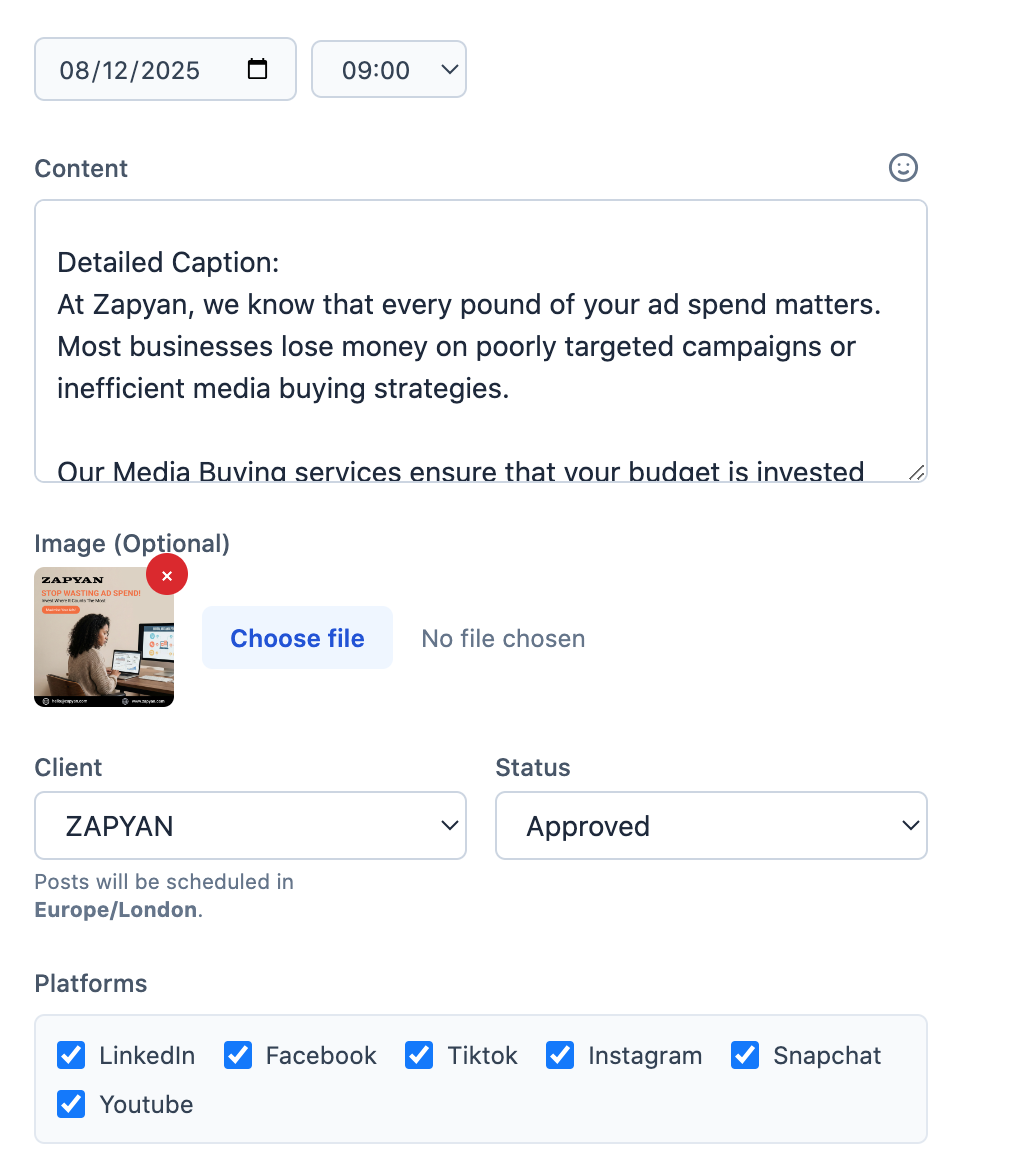Expand the Client dropdown showing ZAPYAN
1024x1164 pixels.
click(250, 826)
